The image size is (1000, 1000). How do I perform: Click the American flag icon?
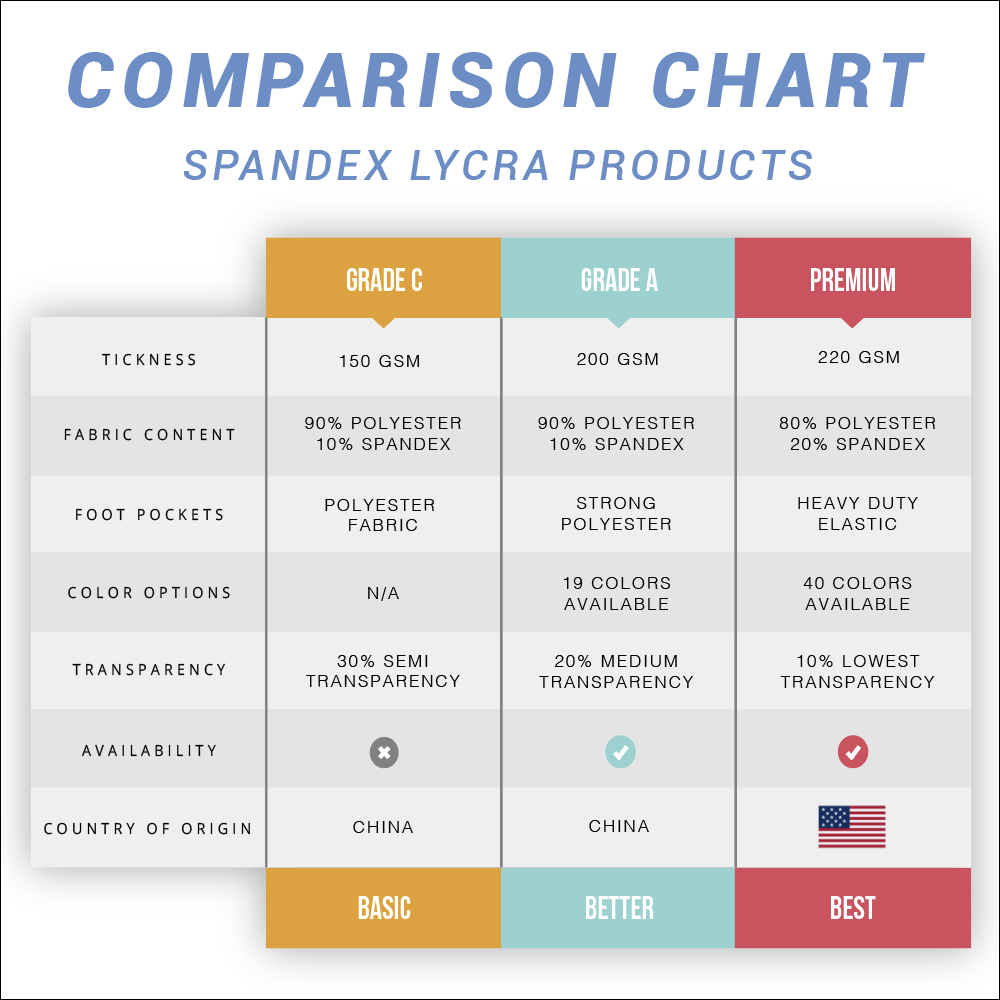pyautogui.click(x=852, y=827)
